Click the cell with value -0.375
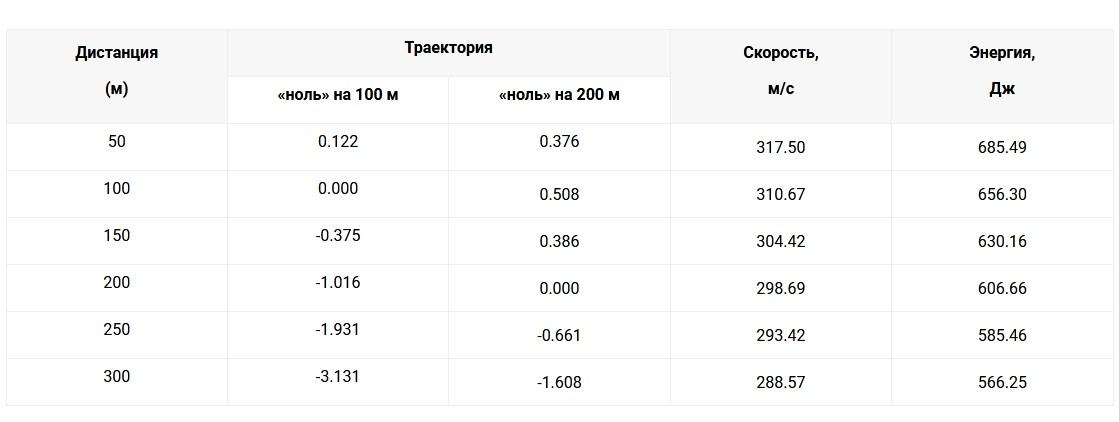This screenshot has width=1119, height=422. [338, 236]
